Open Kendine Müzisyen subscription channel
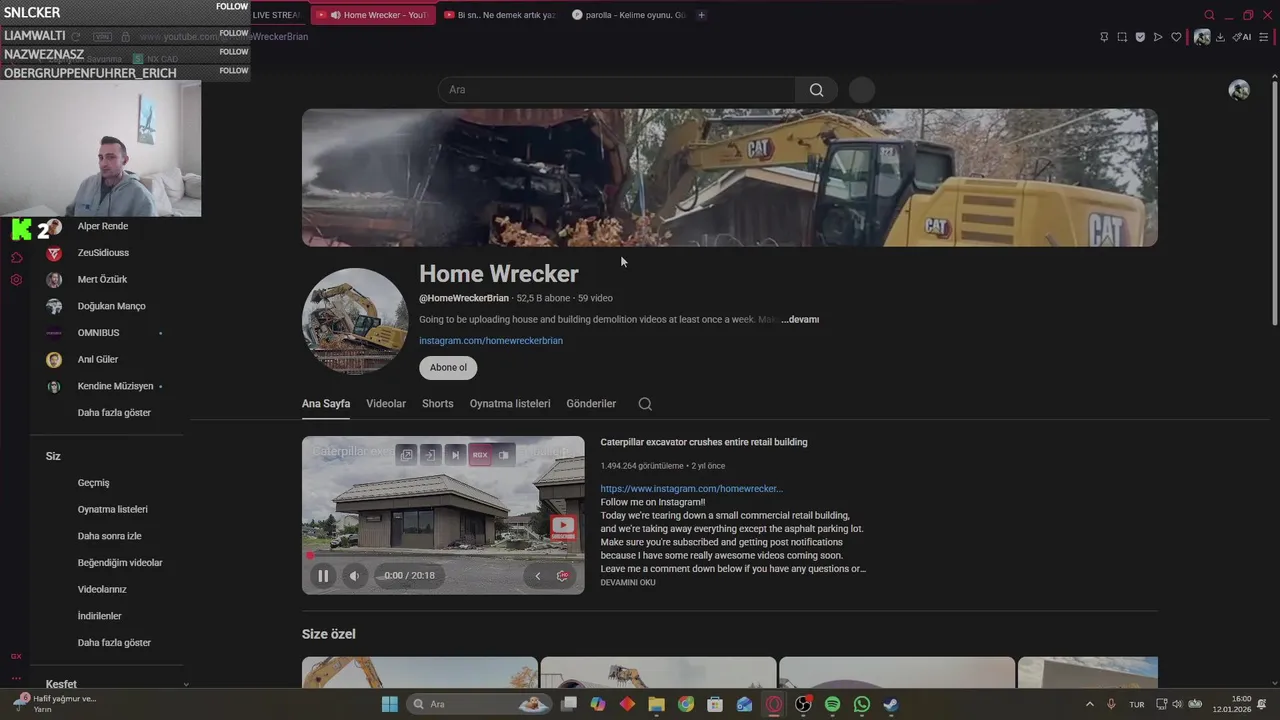Image resolution: width=1280 pixels, height=720 pixels. tap(115, 386)
